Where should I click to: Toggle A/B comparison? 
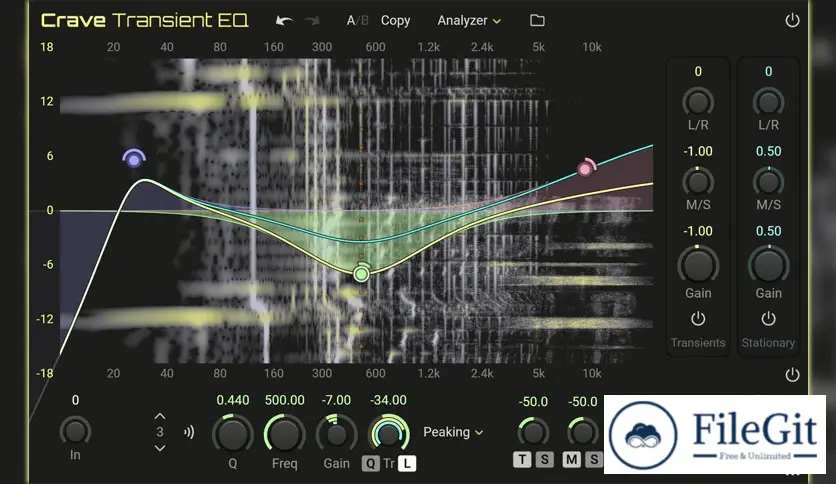(357, 21)
